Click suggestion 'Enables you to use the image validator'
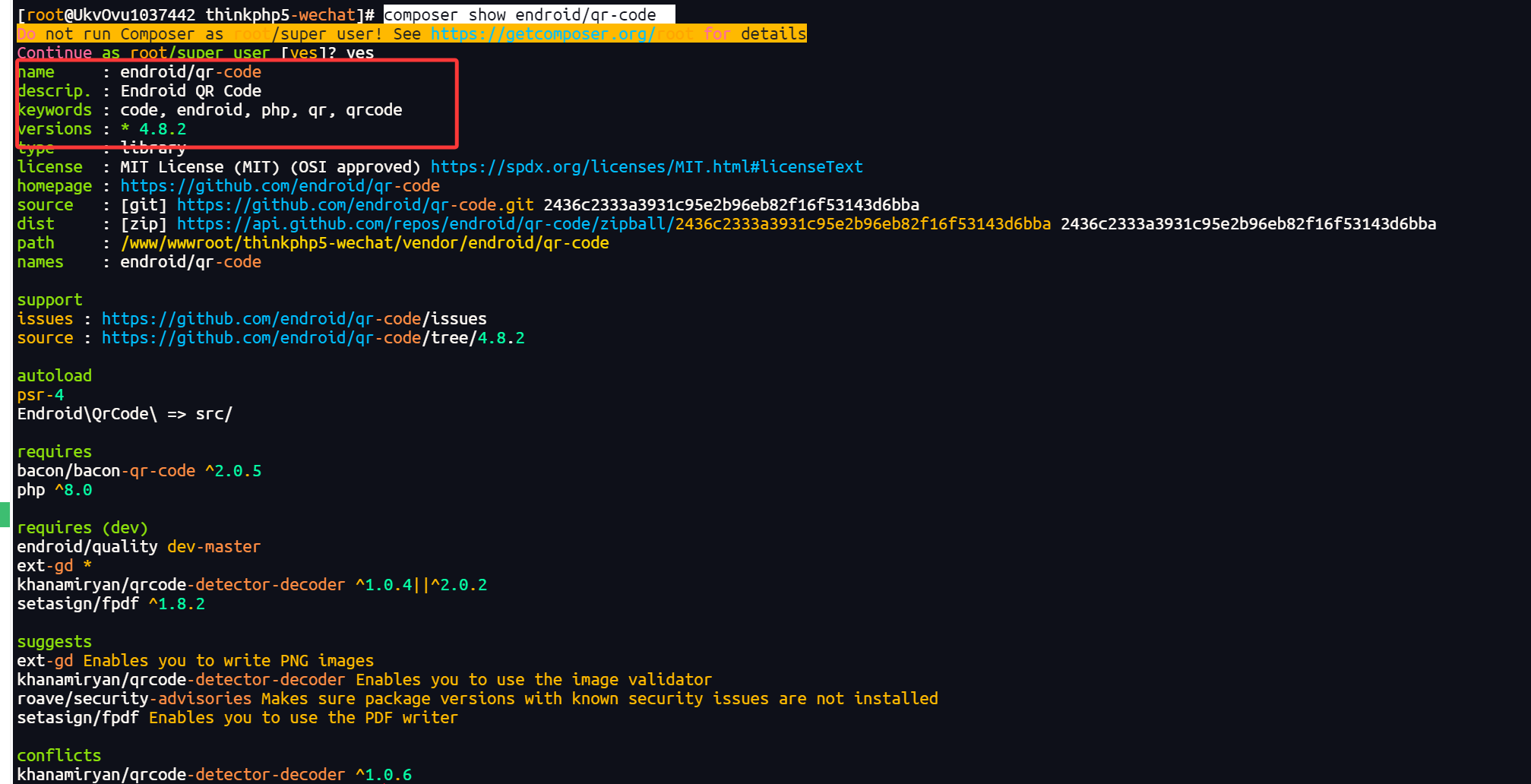 [533, 680]
